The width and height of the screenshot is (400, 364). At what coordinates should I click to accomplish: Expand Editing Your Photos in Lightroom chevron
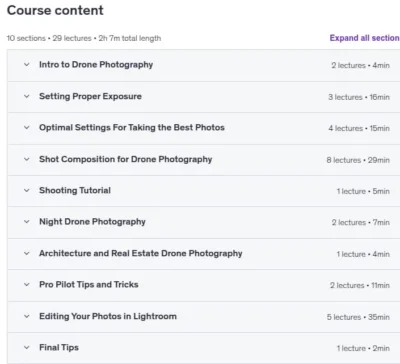click(27, 316)
